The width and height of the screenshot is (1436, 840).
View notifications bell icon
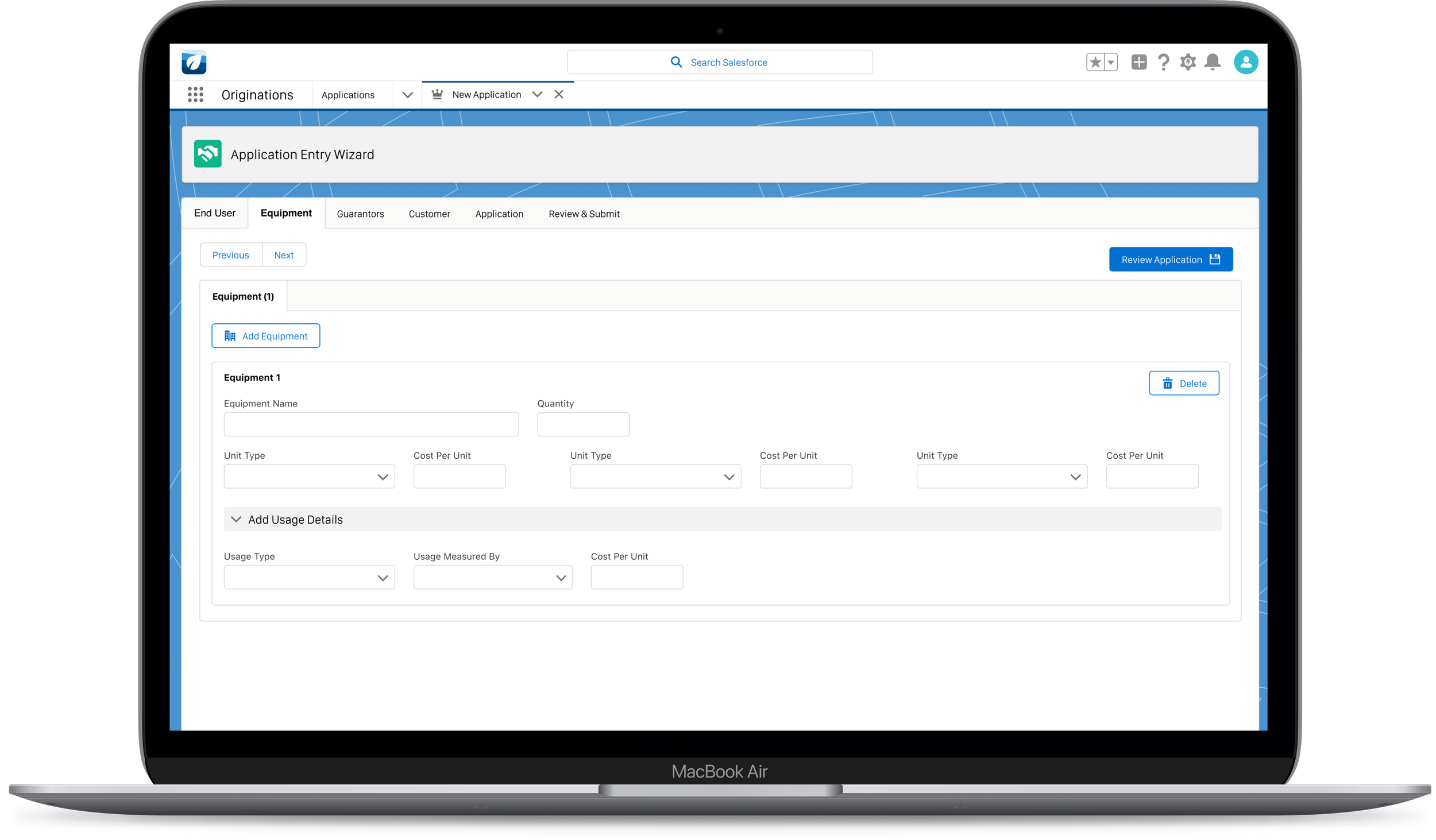[1213, 62]
